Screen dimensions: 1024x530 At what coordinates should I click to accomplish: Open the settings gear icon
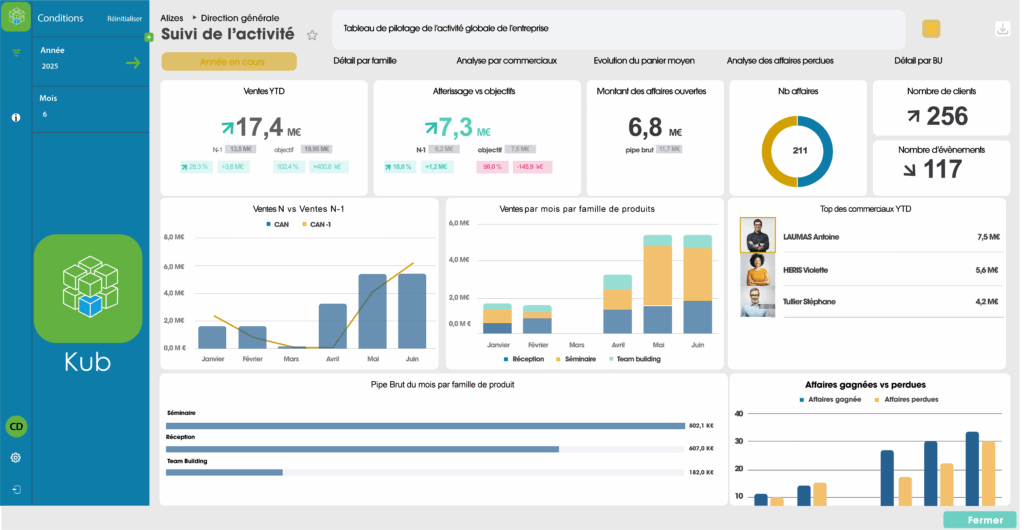(16, 457)
